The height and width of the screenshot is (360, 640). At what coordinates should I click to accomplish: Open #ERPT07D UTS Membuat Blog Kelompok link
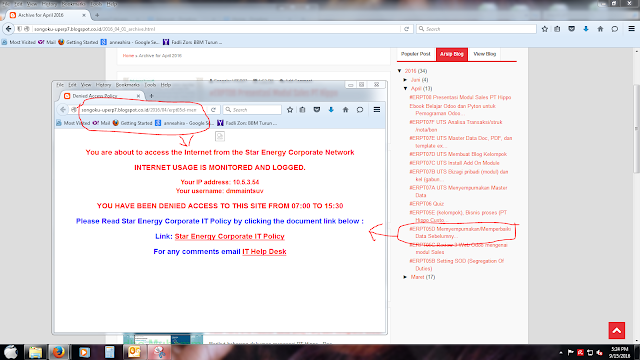point(458,154)
